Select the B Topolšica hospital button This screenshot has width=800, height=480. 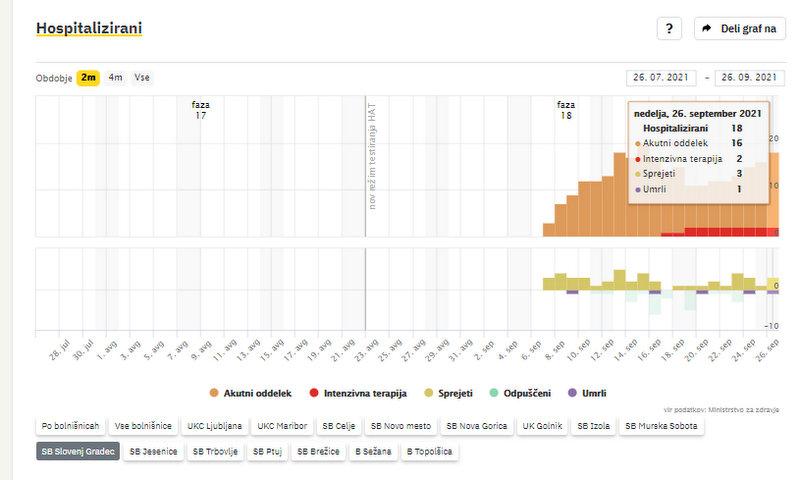pos(429,451)
